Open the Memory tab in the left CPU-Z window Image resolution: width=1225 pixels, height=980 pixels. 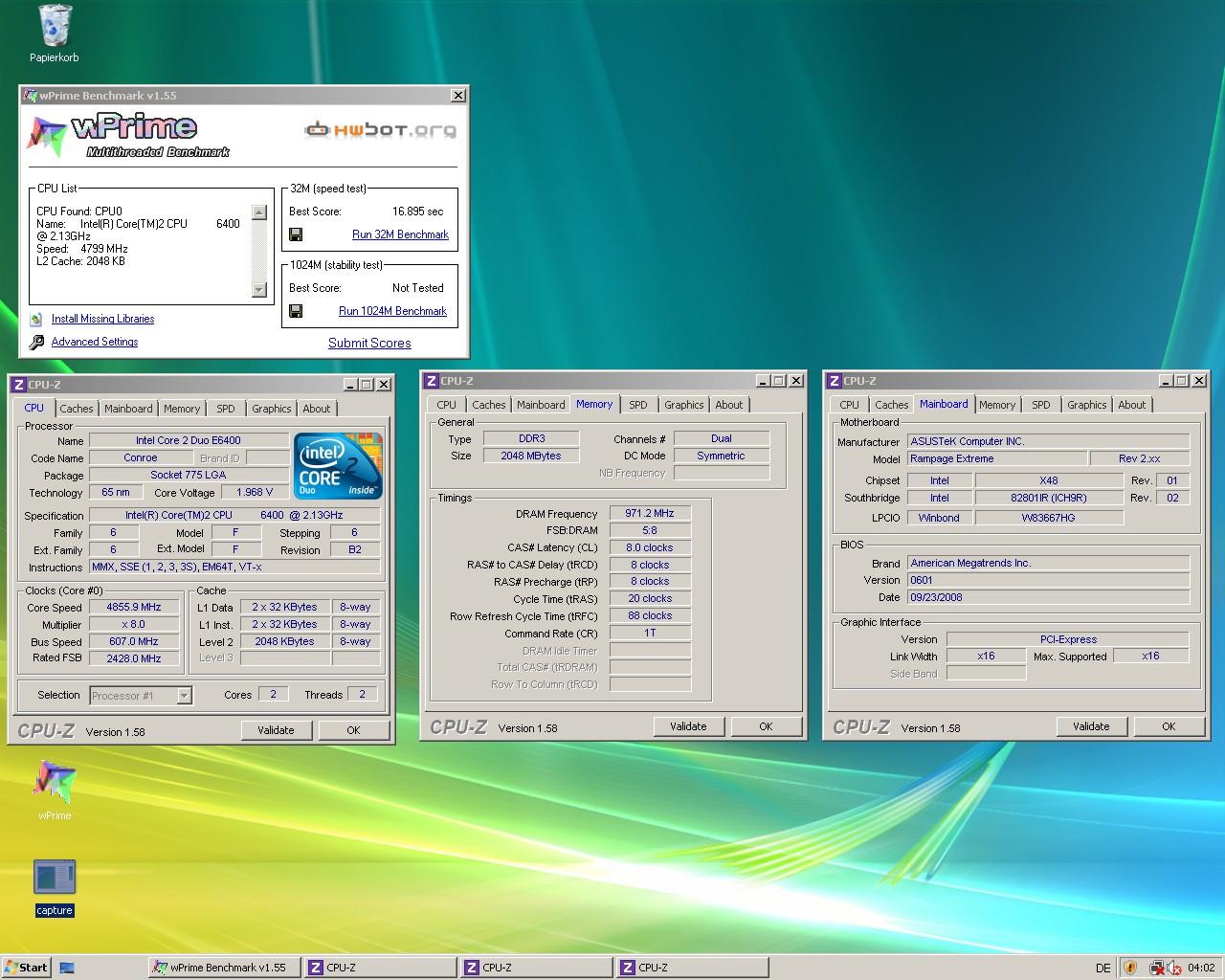pyautogui.click(x=182, y=409)
